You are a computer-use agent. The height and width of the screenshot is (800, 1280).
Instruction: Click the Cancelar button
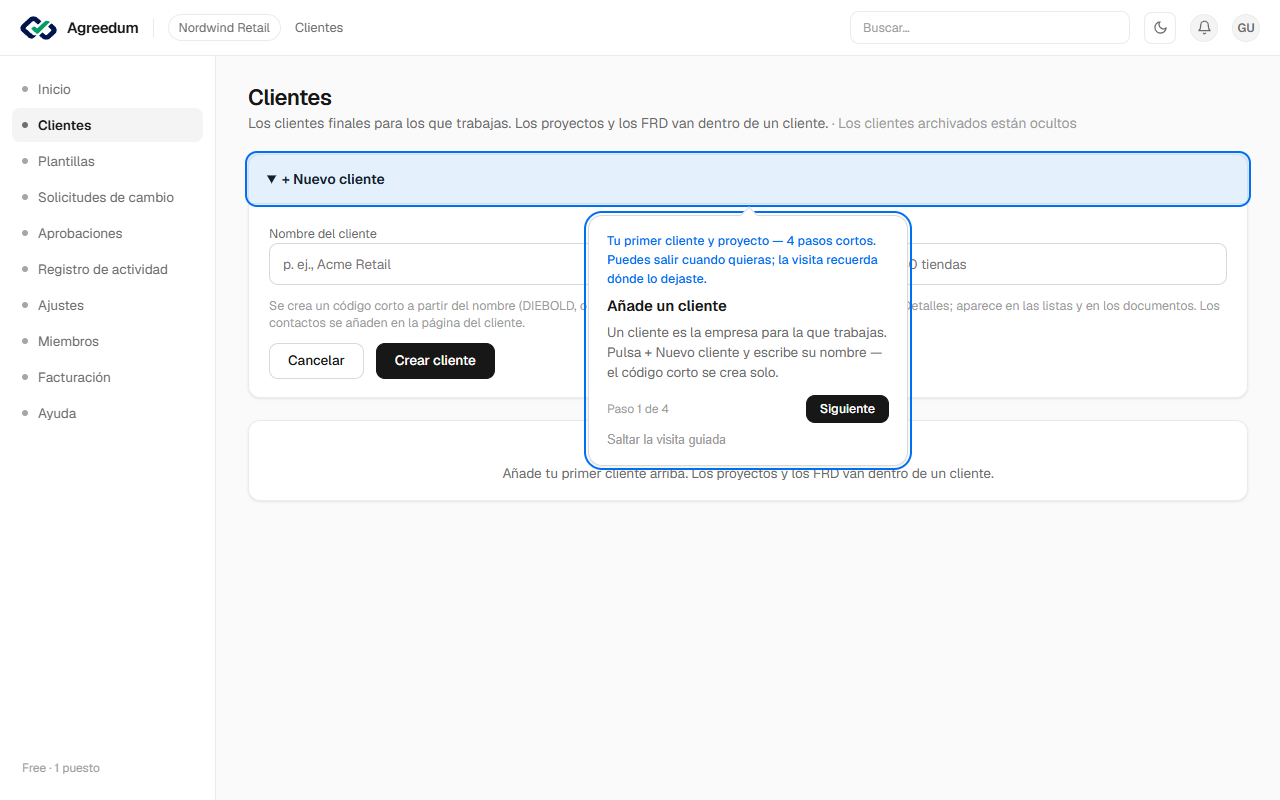click(316, 360)
